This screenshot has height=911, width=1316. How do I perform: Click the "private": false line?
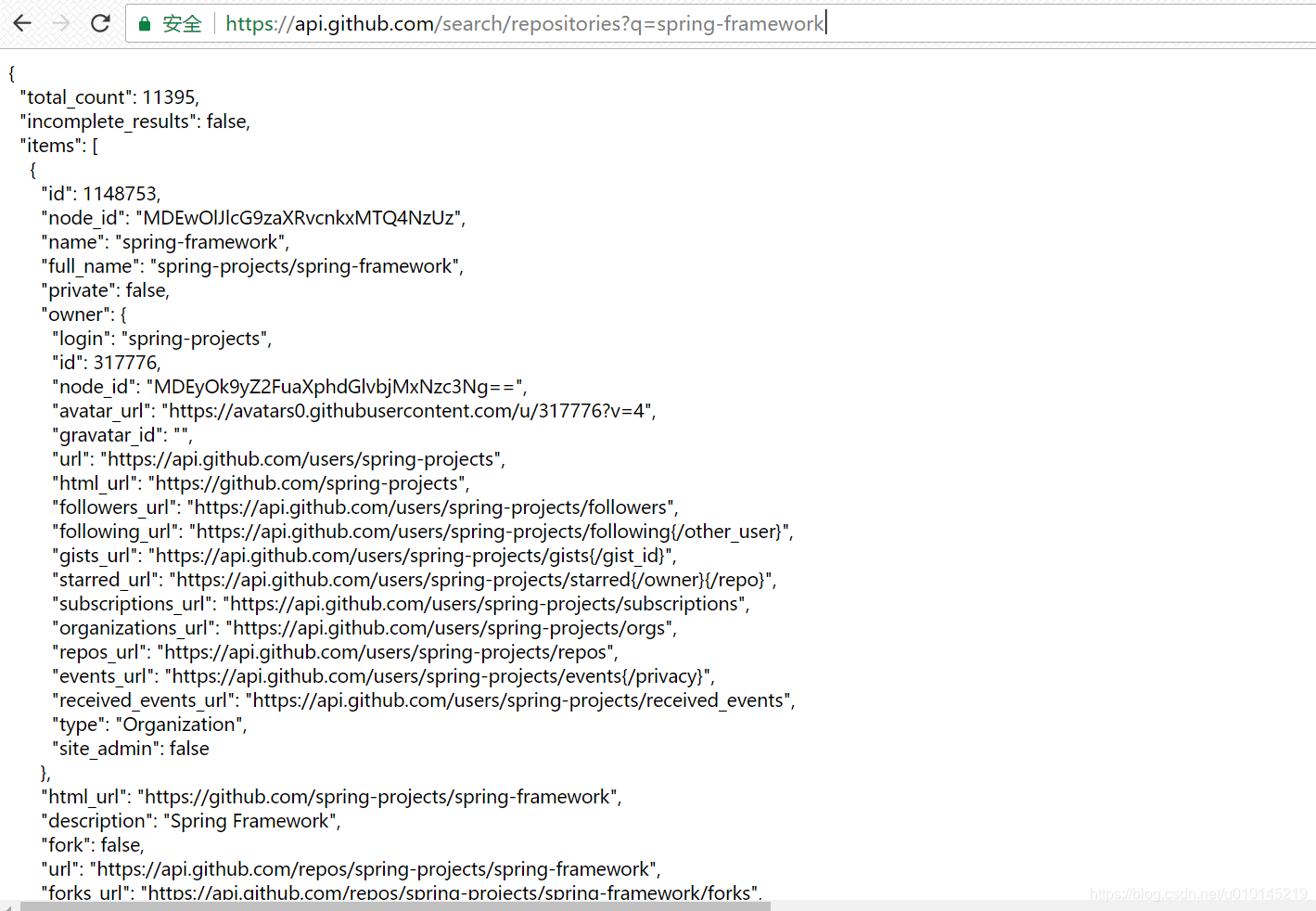(x=106, y=290)
